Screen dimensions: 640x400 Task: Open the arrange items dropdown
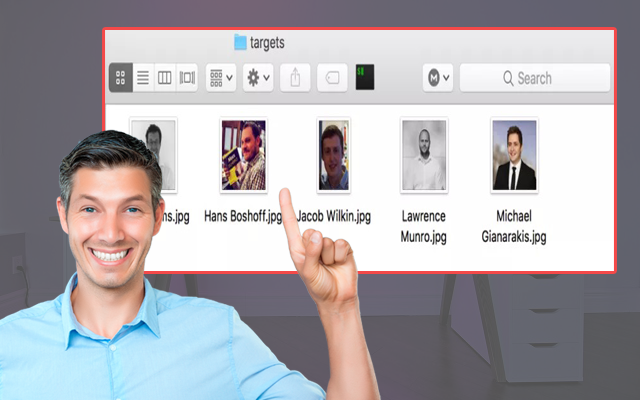221,78
